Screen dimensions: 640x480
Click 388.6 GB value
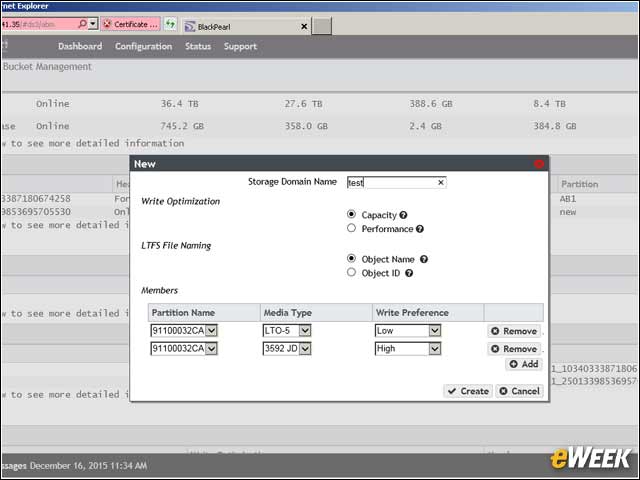pyautogui.click(x=431, y=104)
